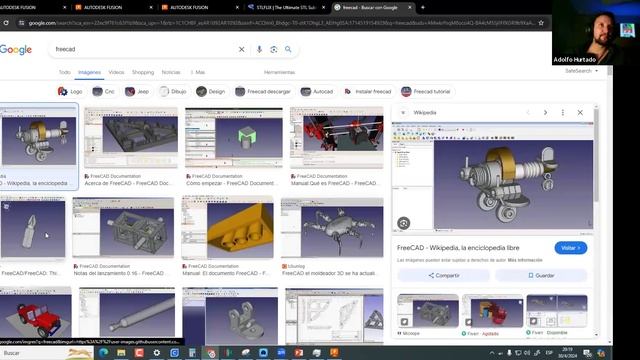Click the Guardar save button
The height and width of the screenshot is (360, 640).
click(x=541, y=276)
